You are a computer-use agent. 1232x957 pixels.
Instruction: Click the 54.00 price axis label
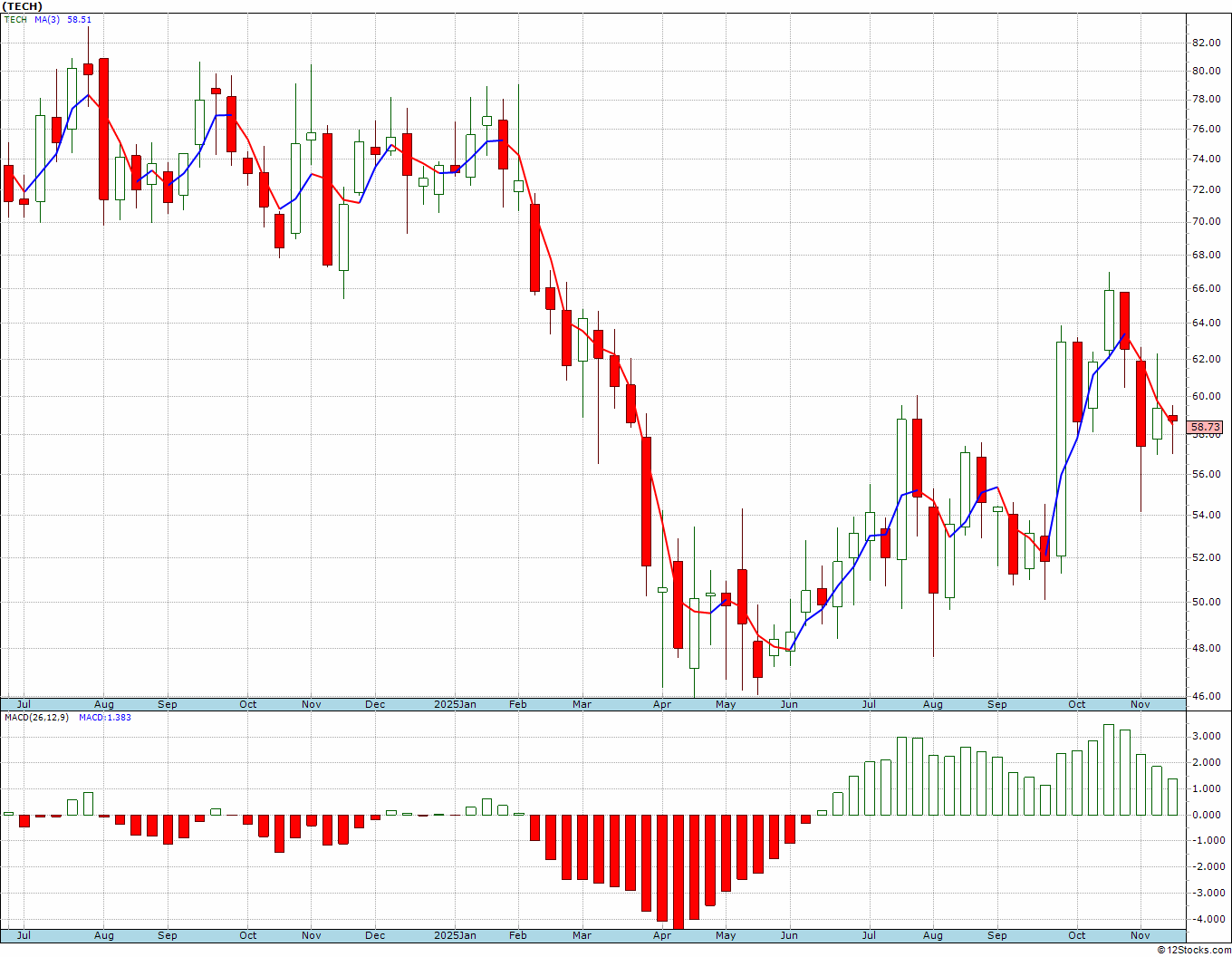click(x=1205, y=516)
